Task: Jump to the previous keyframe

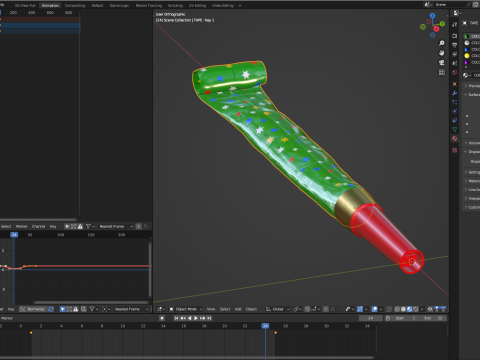Action: (x=183, y=318)
